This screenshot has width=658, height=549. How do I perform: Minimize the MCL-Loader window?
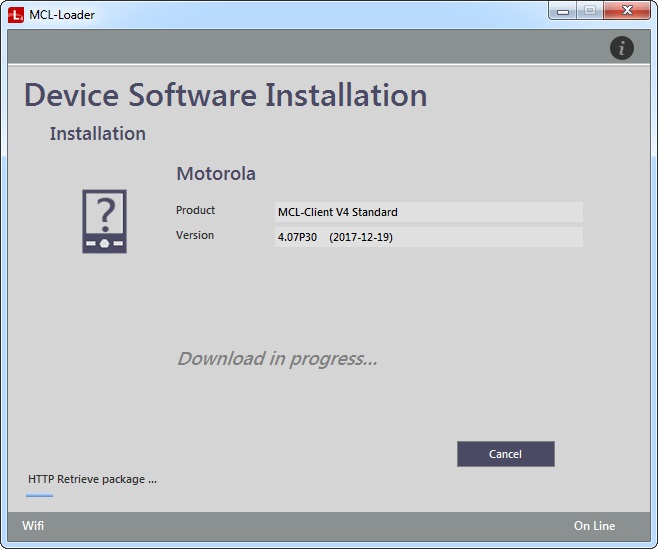click(x=563, y=11)
